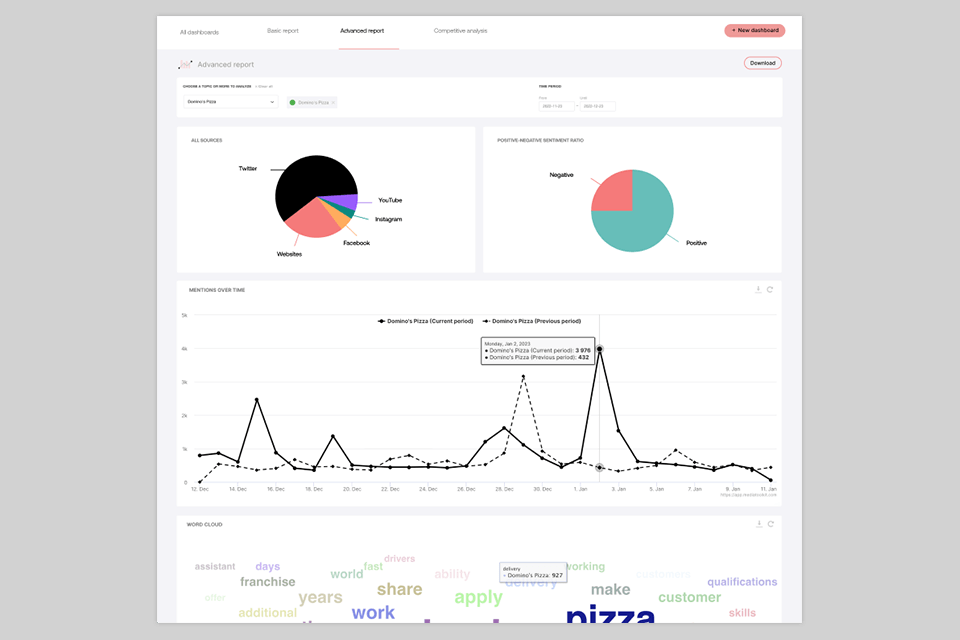
Task: Select the red Websites pie slice
Action: (x=311, y=220)
